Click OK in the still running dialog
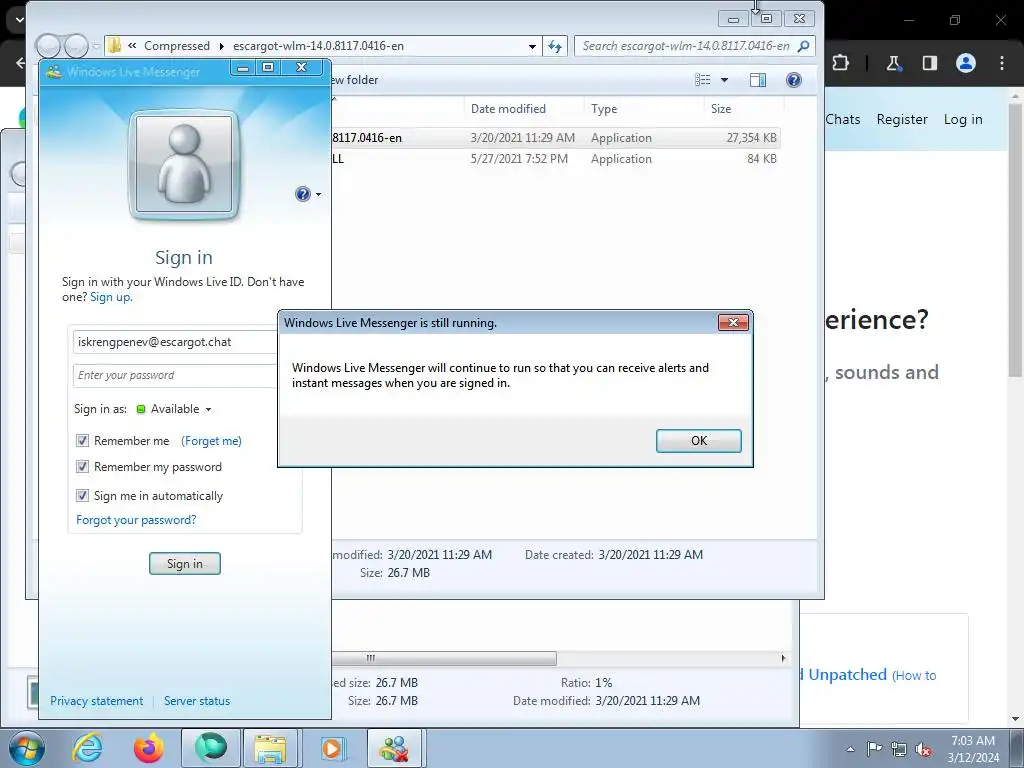This screenshot has height=768, width=1024. coord(698,441)
